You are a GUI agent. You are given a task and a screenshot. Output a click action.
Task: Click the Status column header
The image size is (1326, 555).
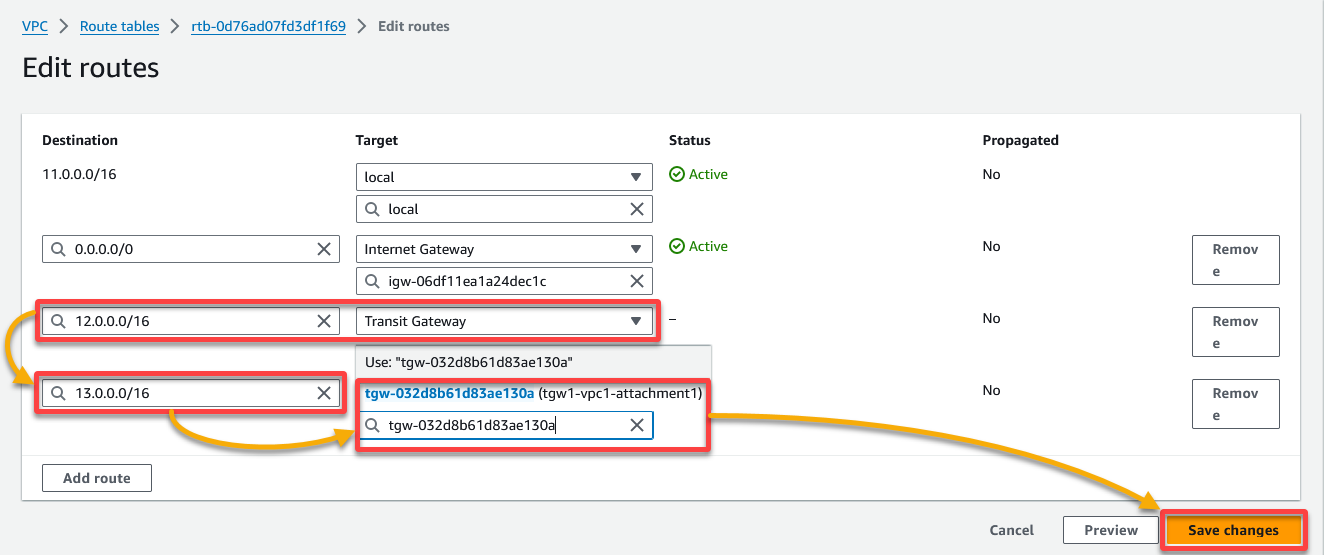tap(690, 140)
